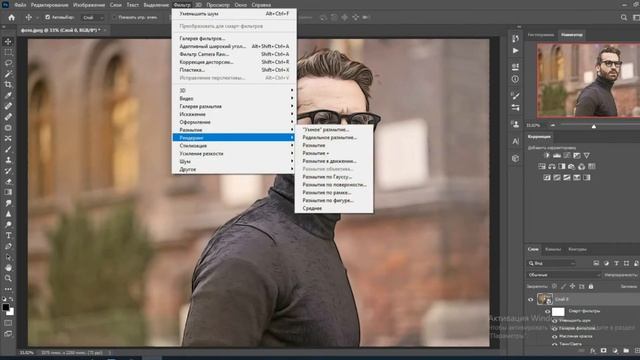640x360 pixels.
Task: Toggle Smart Filters visibility eye
Action: (x=548, y=311)
